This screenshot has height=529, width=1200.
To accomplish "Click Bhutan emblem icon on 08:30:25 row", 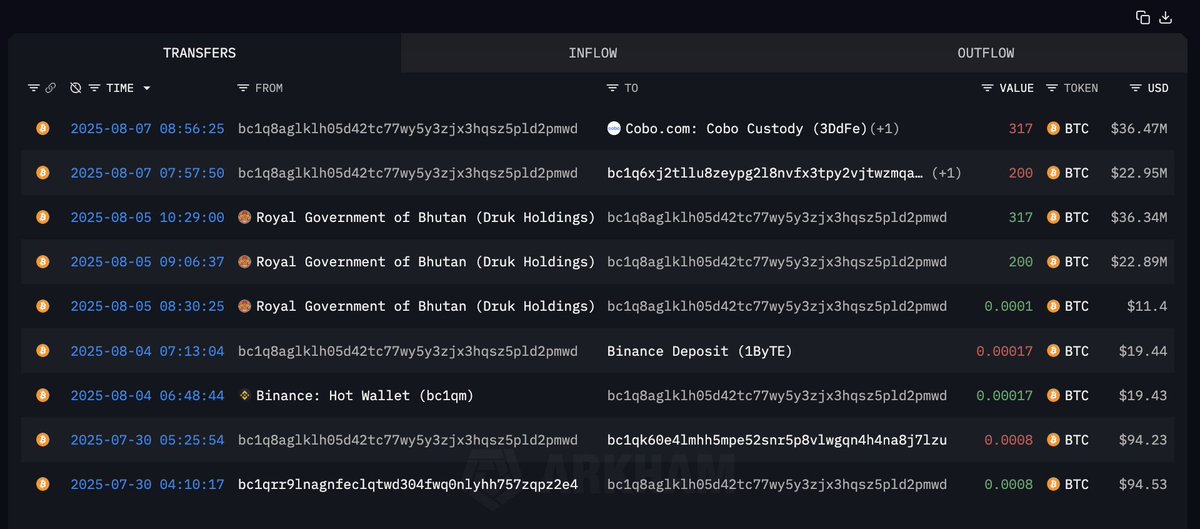I will click(x=244, y=306).
